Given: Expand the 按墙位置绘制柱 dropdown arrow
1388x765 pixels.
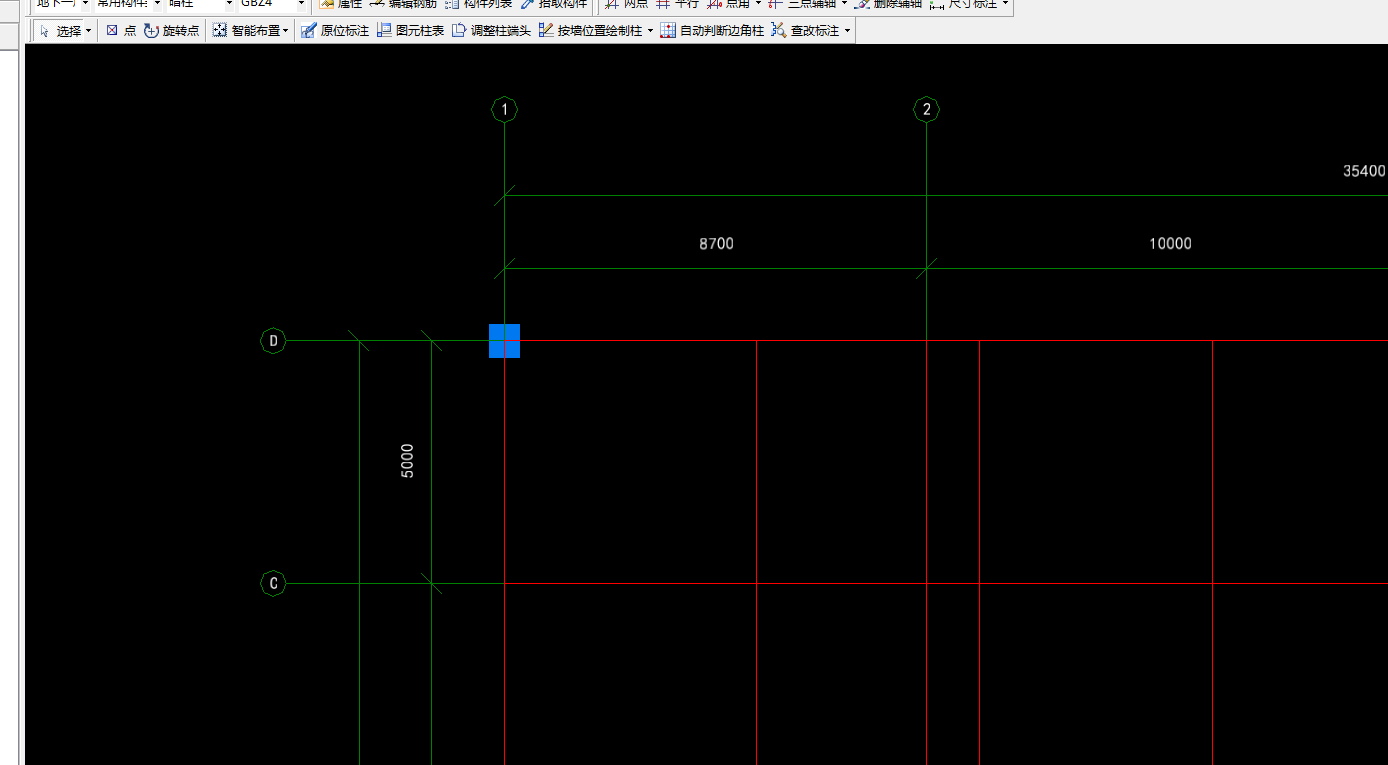Looking at the screenshot, I should point(650,31).
